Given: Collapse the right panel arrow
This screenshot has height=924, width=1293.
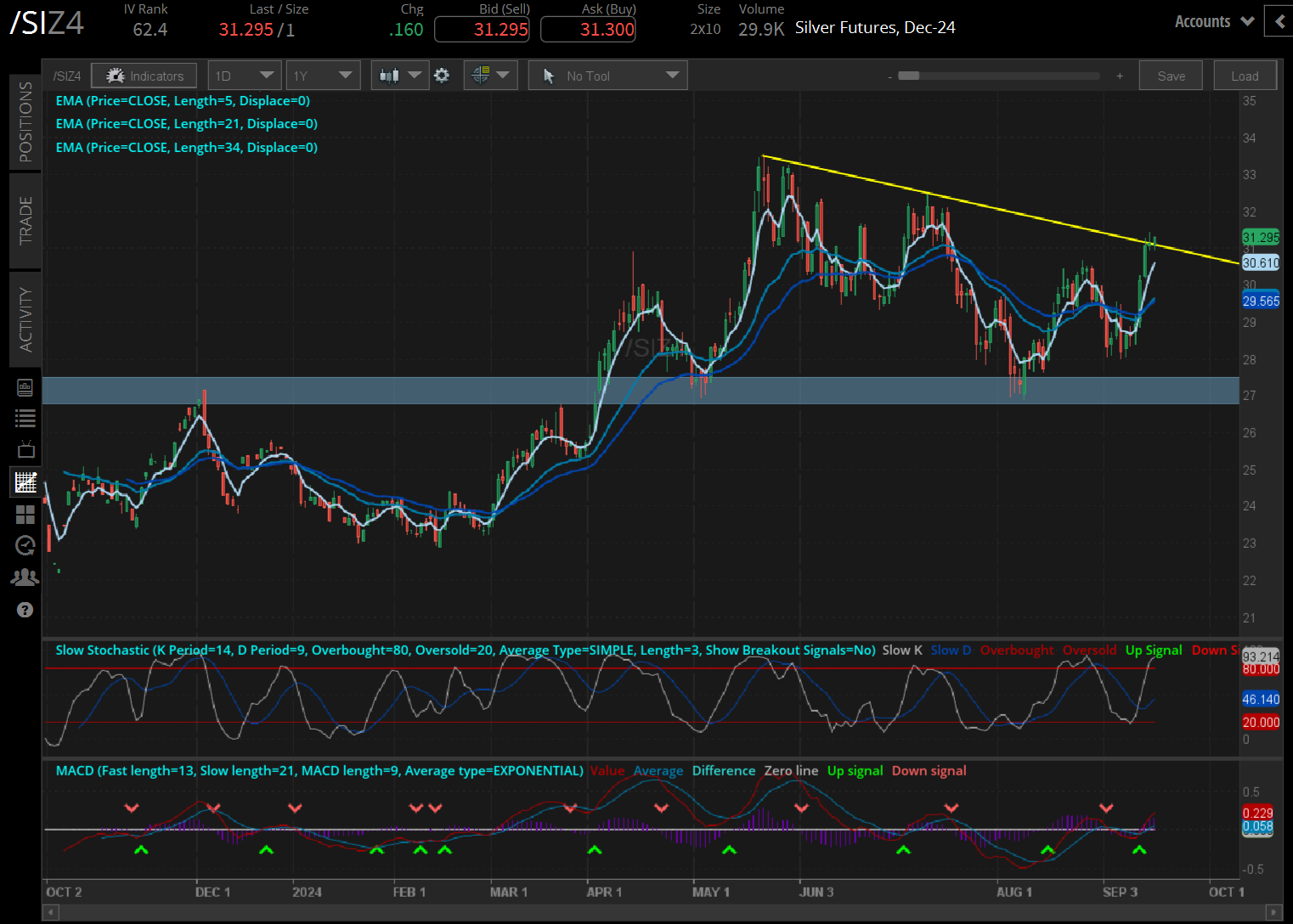Looking at the screenshot, I should (1279, 21).
